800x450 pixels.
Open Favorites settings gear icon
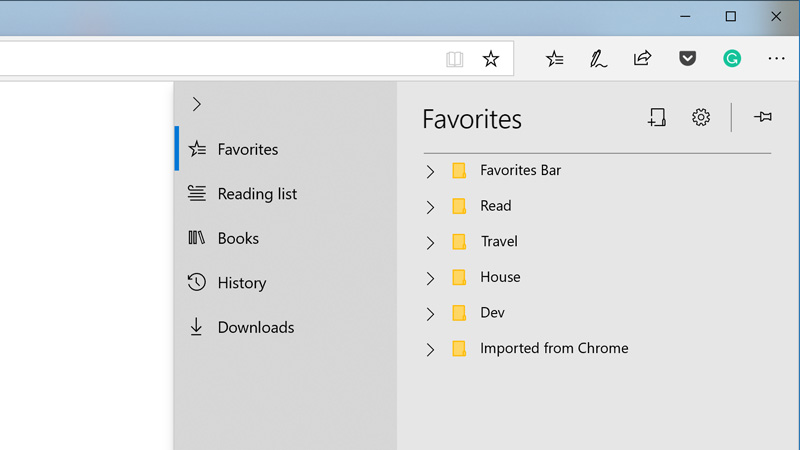click(701, 118)
